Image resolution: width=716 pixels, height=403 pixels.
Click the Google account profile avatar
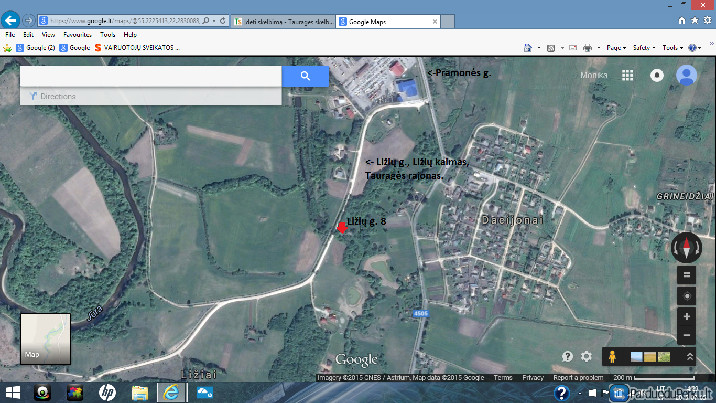(x=686, y=75)
